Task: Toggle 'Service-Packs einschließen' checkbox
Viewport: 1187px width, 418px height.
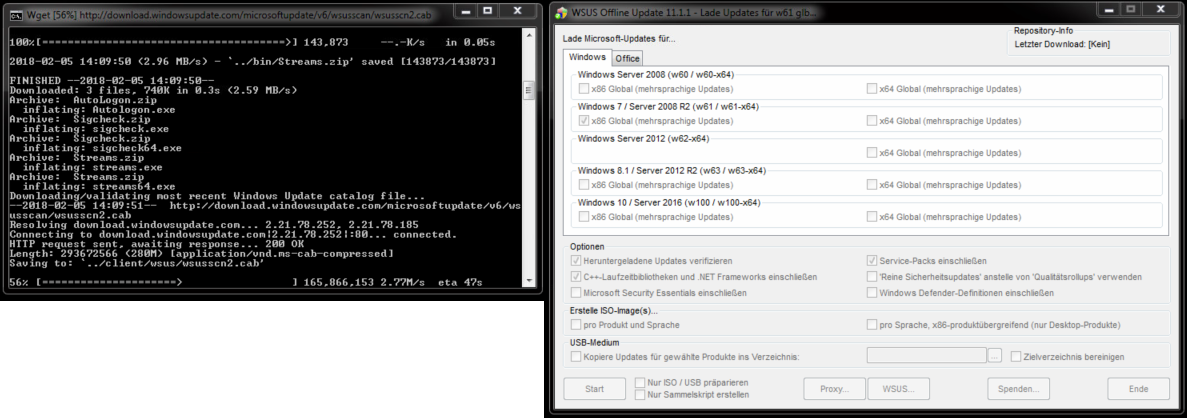Action: point(872,261)
